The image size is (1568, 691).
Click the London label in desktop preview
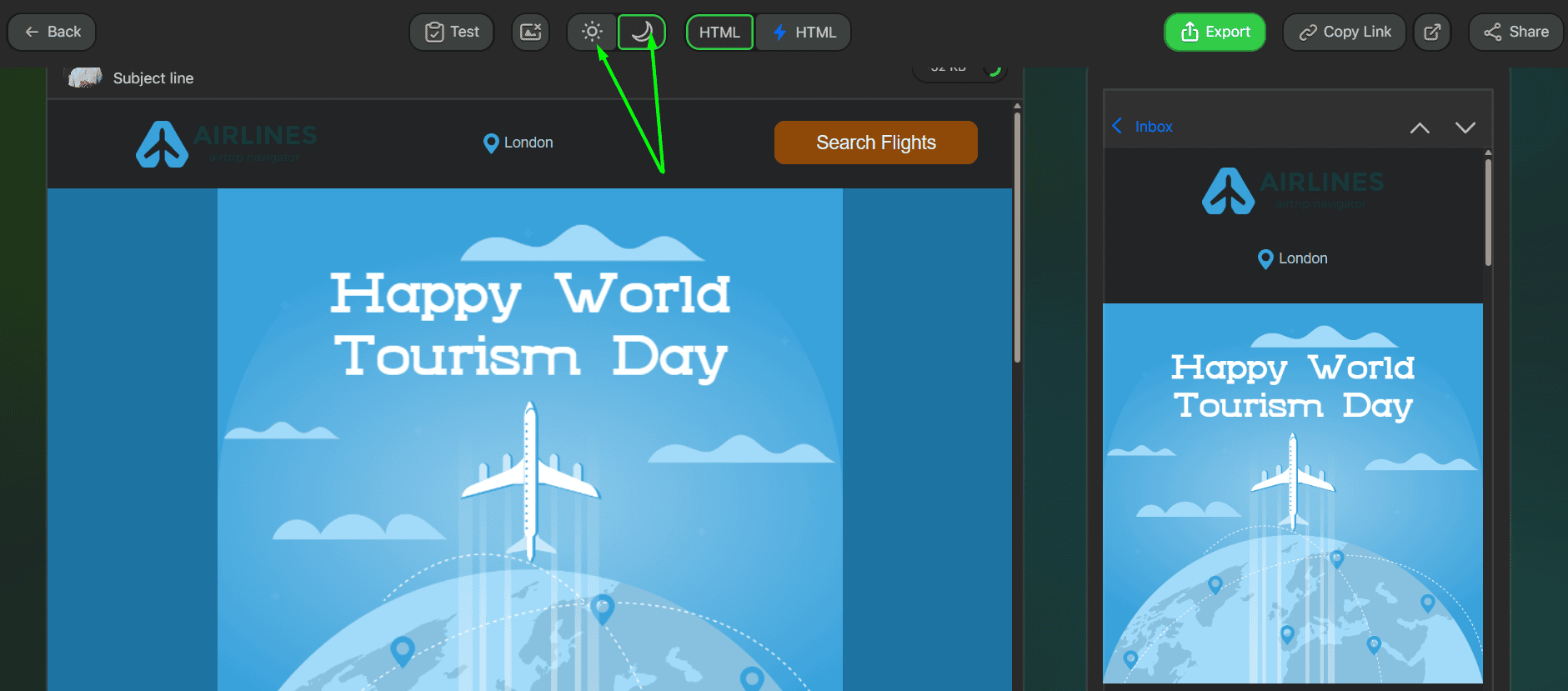pos(529,143)
